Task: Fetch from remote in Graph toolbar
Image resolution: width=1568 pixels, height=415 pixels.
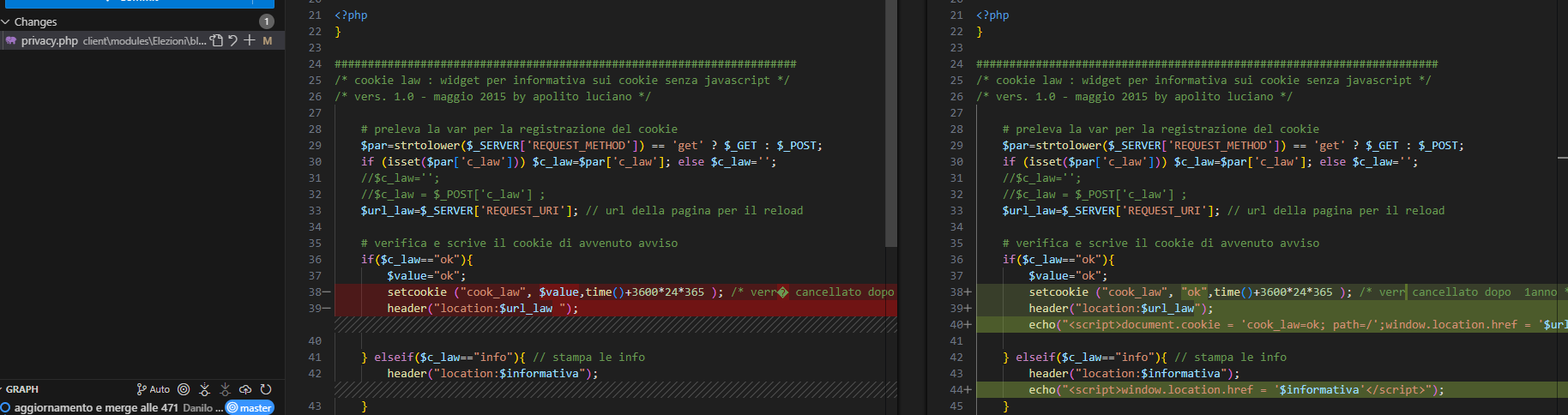Action: (204, 389)
